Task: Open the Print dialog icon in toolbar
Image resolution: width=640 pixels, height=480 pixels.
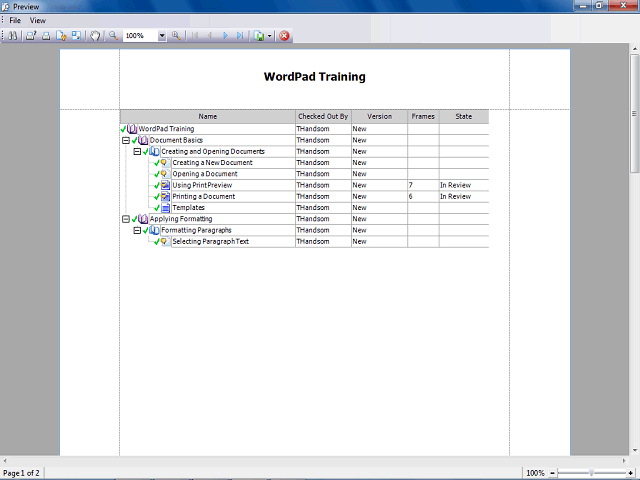Action: (31, 36)
